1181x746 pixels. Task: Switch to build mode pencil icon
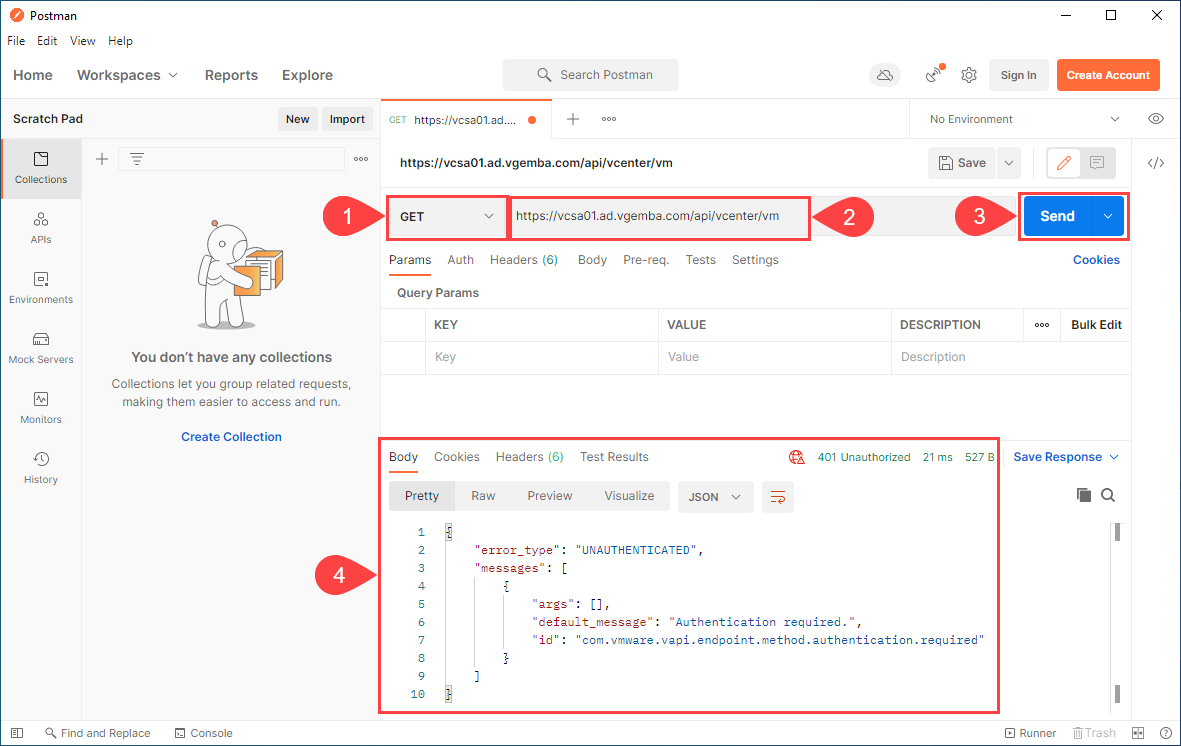point(1064,163)
